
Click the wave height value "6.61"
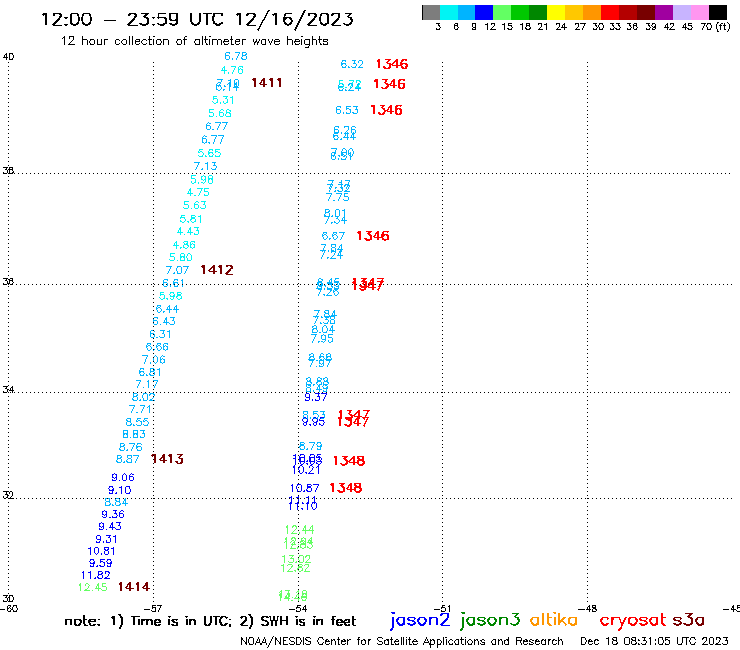click(x=173, y=283)
